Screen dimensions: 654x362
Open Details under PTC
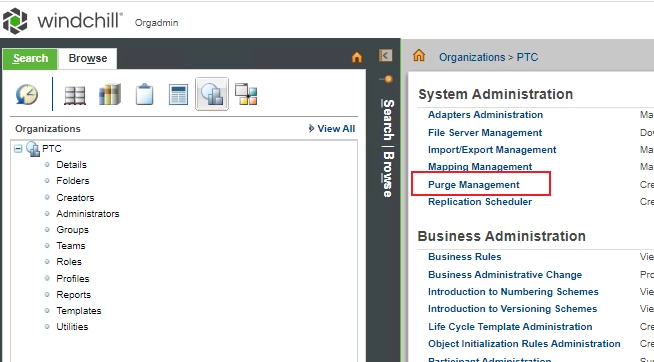[x=71, y=165]
